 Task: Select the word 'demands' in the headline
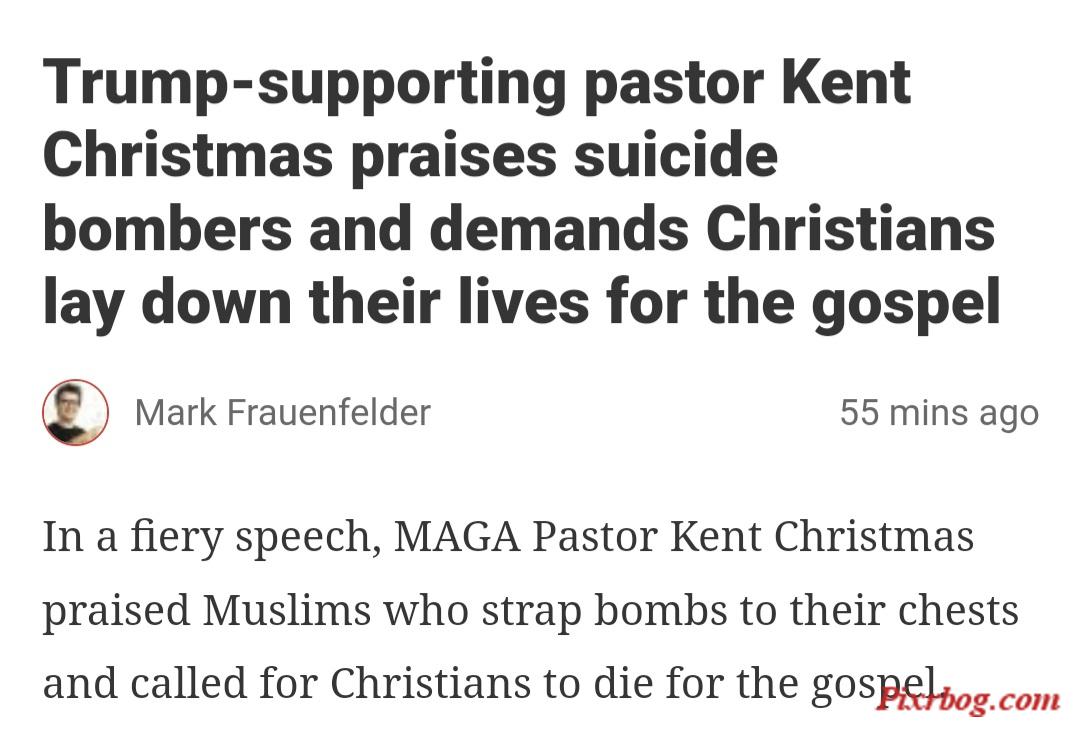tap(559, 229)
